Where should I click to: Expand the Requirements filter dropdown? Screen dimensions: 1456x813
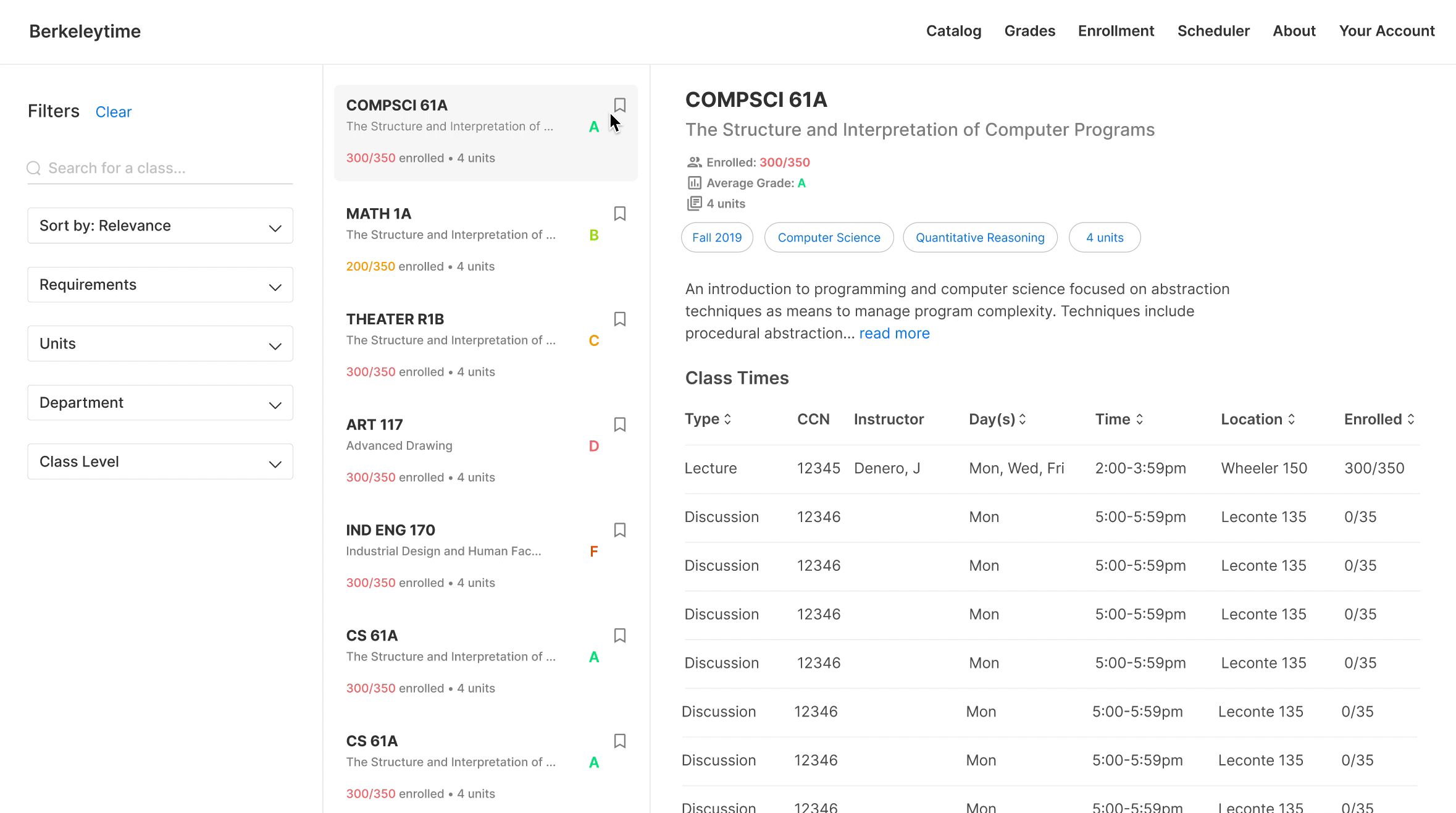click(x=160, y=285)
